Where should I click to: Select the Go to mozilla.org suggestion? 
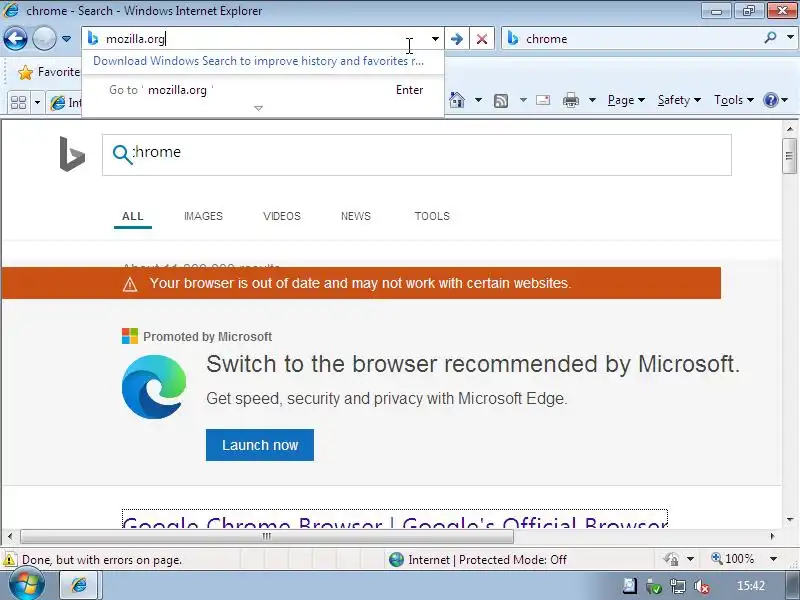[263, 90]
